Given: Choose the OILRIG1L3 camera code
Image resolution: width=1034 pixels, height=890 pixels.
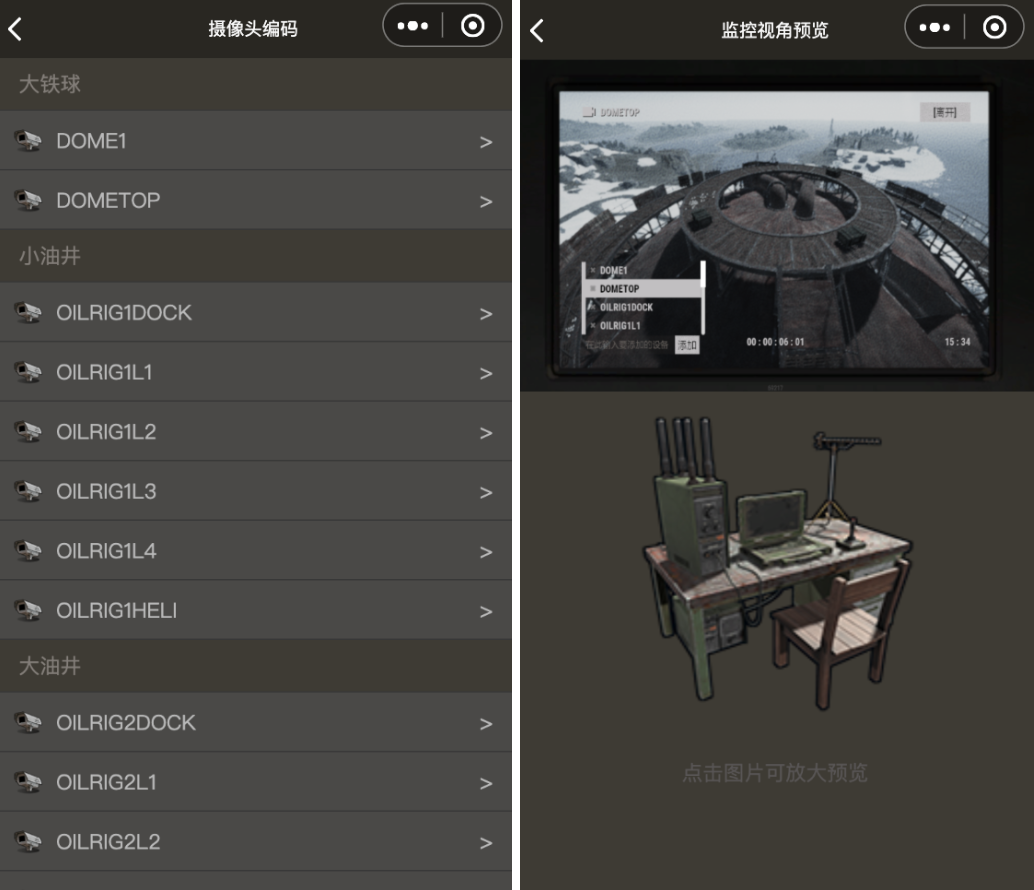Looking at the screenshot, I should tap(256, 491).
